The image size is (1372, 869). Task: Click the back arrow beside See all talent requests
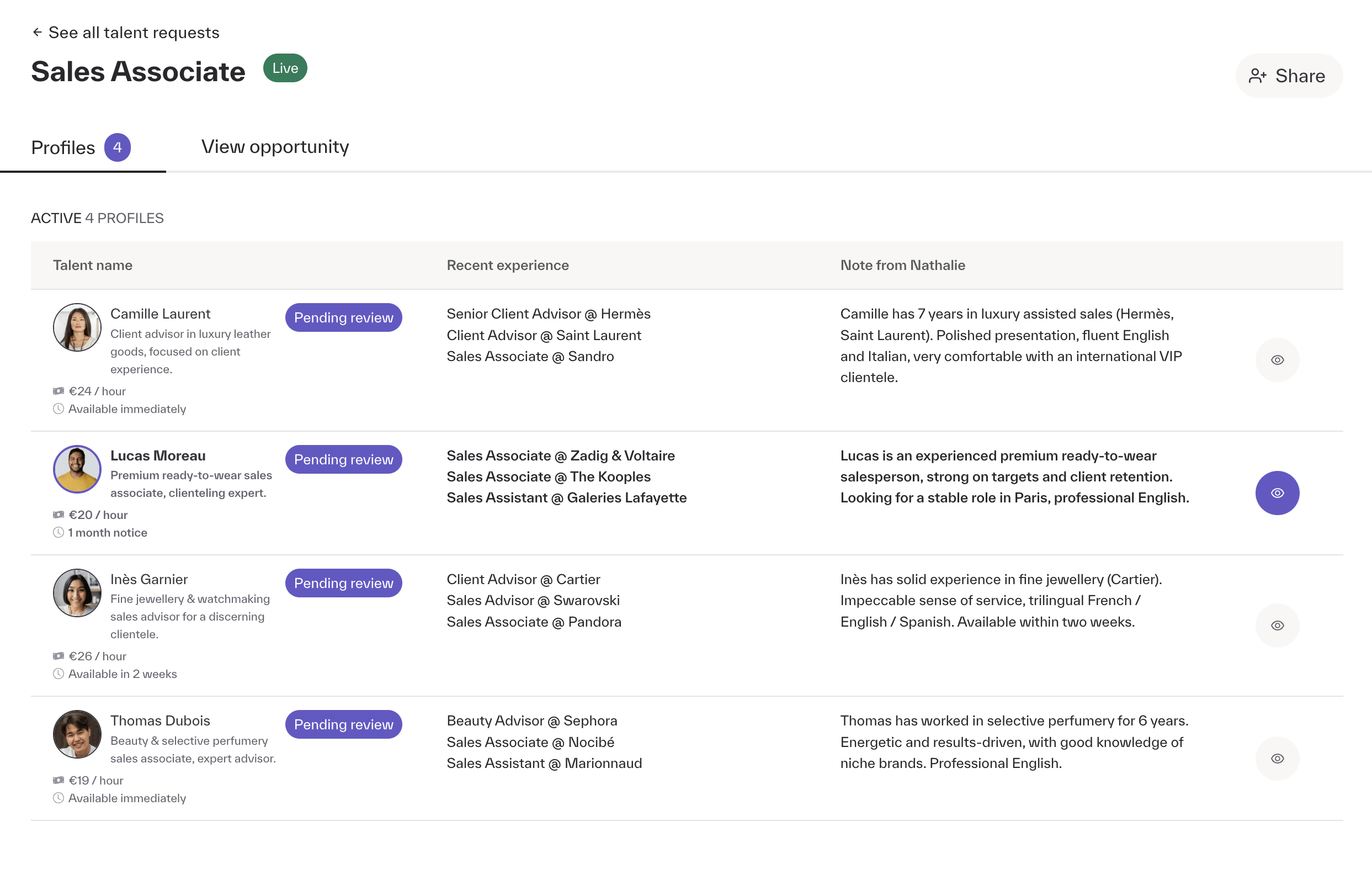[x=38, y=33]
